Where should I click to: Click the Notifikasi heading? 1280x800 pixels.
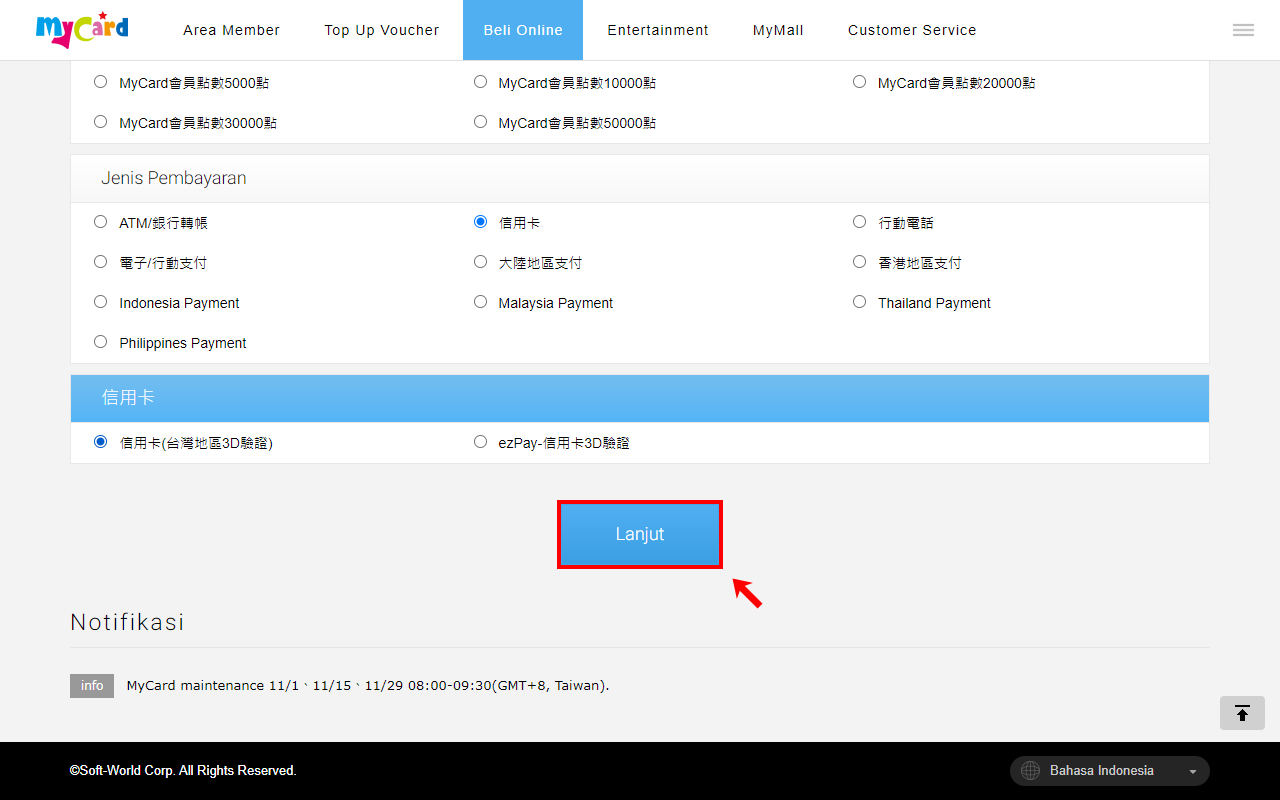pyautogui.click(x=127, y=622)
